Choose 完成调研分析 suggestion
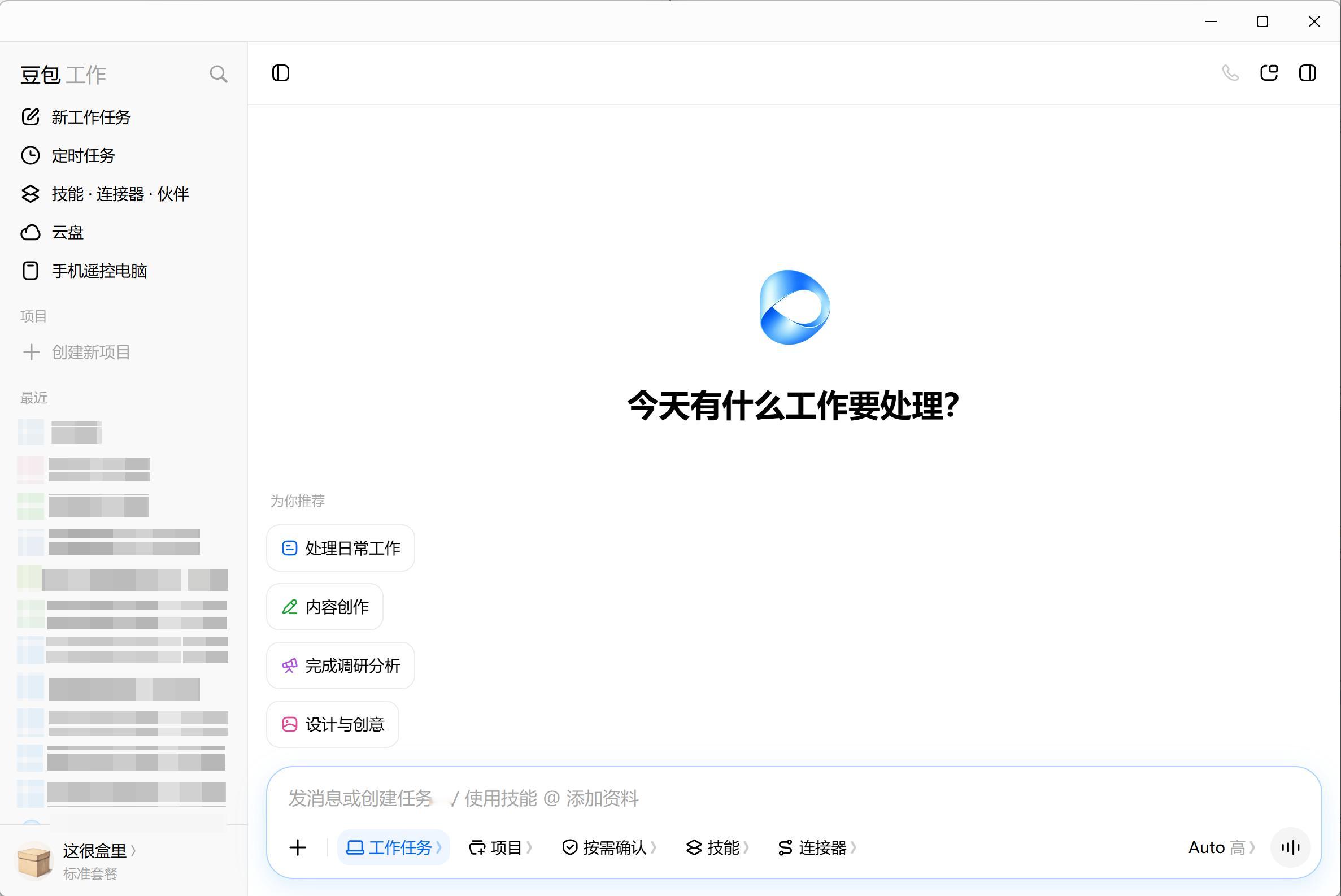The image size is (1341, 896). point(341,666)
